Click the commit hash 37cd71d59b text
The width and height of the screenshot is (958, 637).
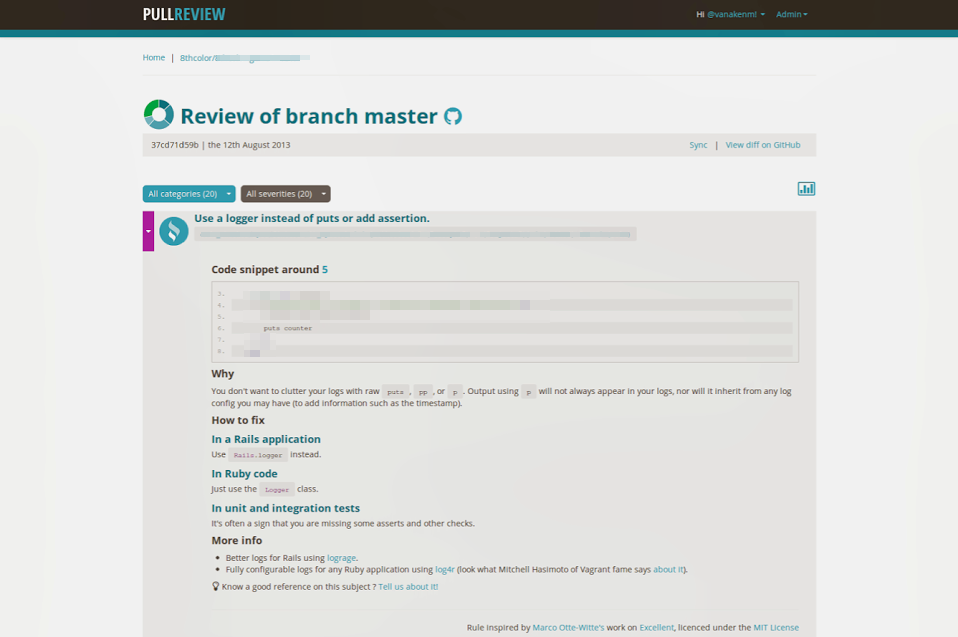(175, 145)
